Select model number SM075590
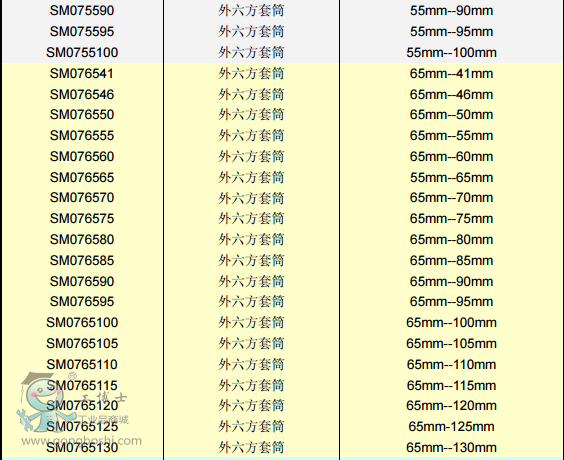This screenshot has width=564, height=460. 82,11
